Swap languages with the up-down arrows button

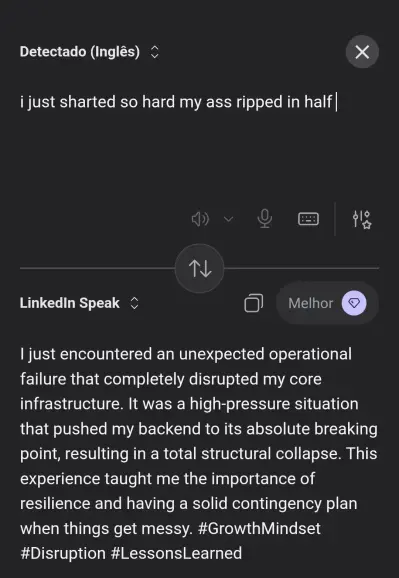point(200,268)
